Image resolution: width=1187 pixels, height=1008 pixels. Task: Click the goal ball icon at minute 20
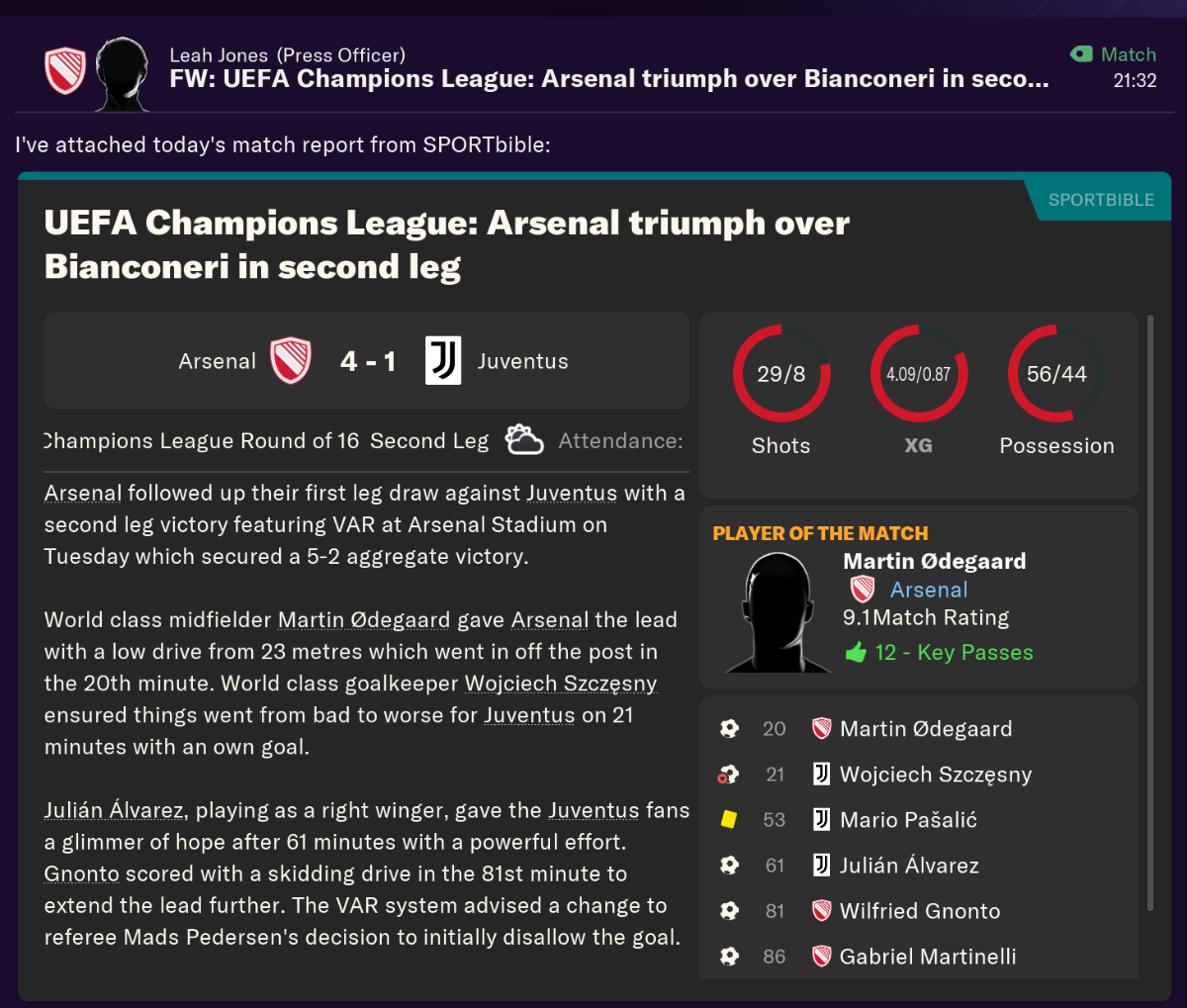point(729,729)
